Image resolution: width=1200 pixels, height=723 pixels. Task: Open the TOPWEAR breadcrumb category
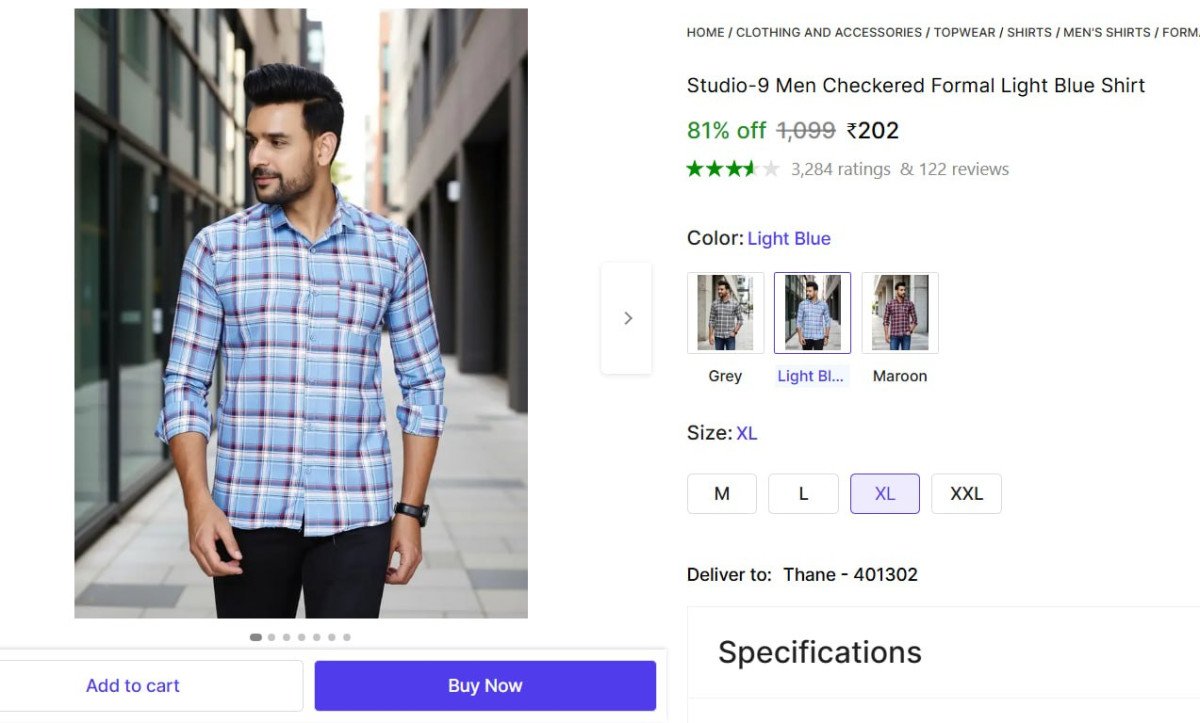click(964, 32)
